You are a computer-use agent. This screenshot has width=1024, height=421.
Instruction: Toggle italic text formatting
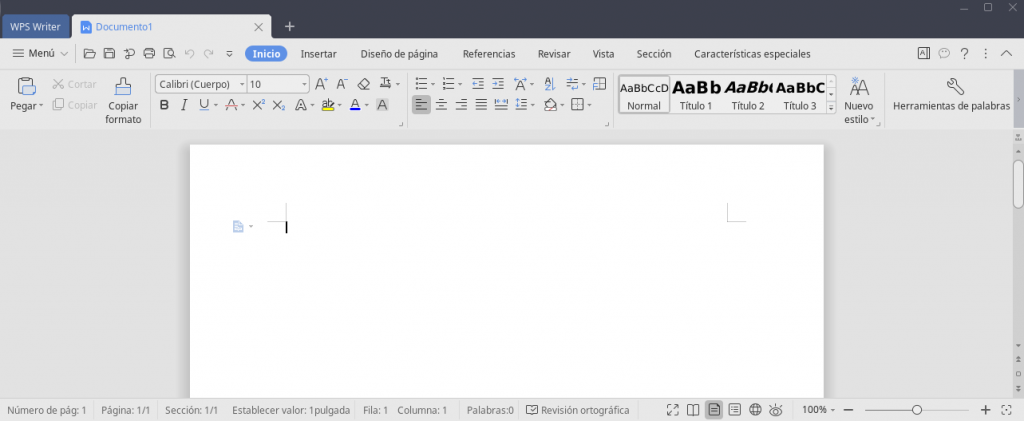click(184, 105)
